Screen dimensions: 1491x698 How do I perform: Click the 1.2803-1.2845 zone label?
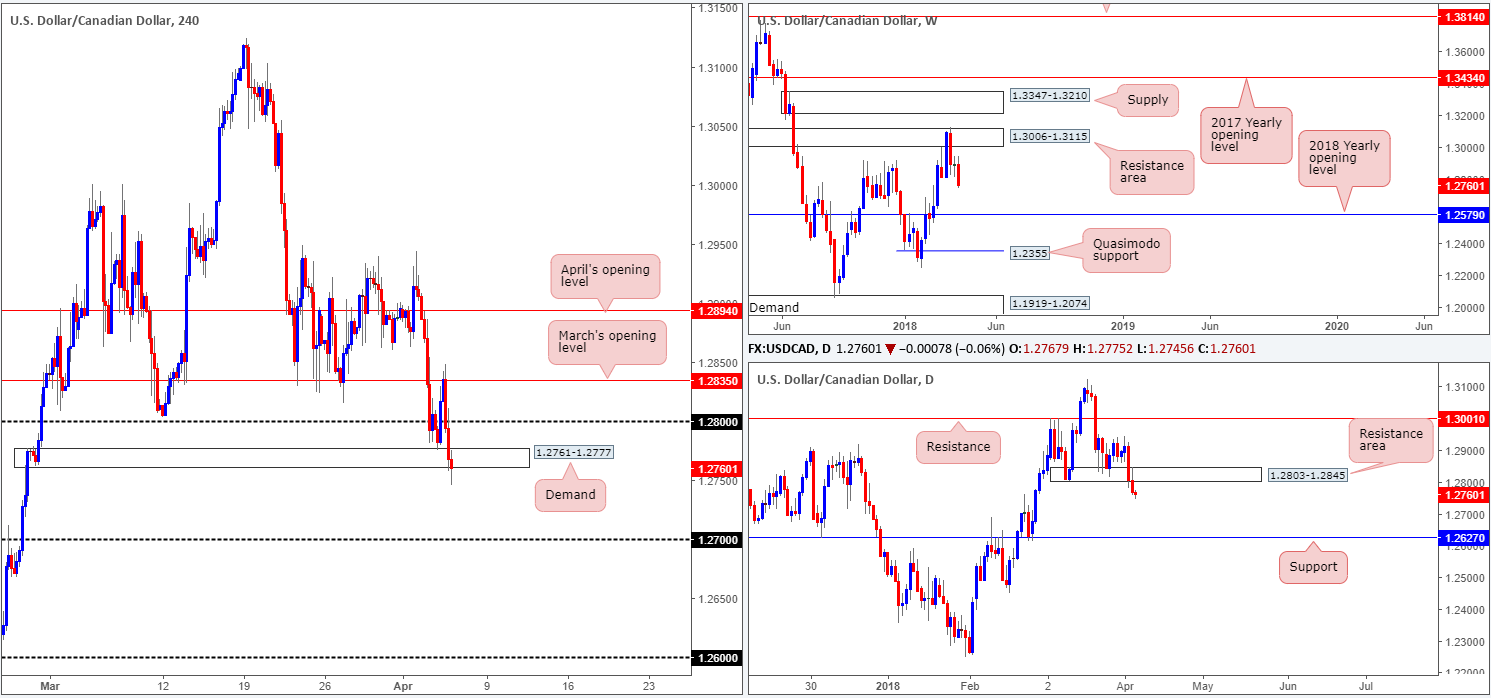pyautogui.click(x=1308, y=474)
